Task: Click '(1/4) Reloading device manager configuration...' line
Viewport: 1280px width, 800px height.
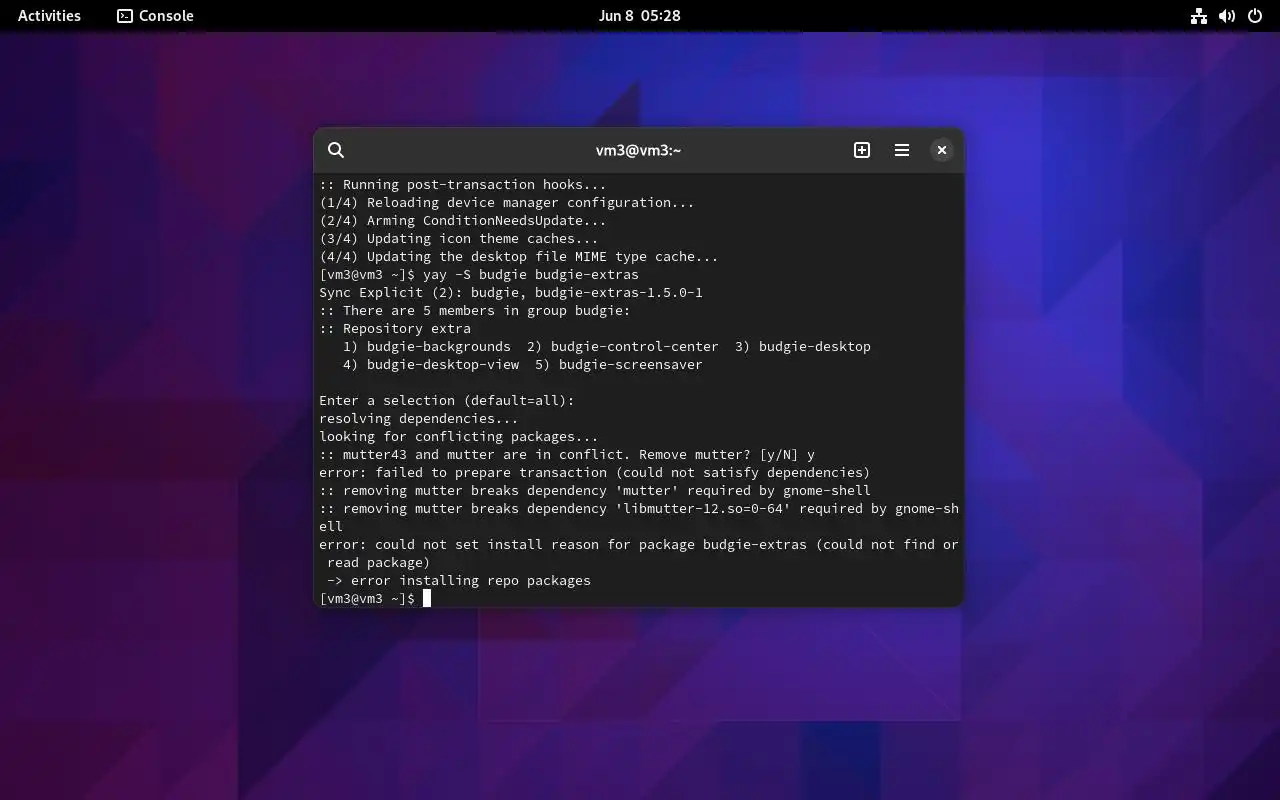Action: (507, 202)
